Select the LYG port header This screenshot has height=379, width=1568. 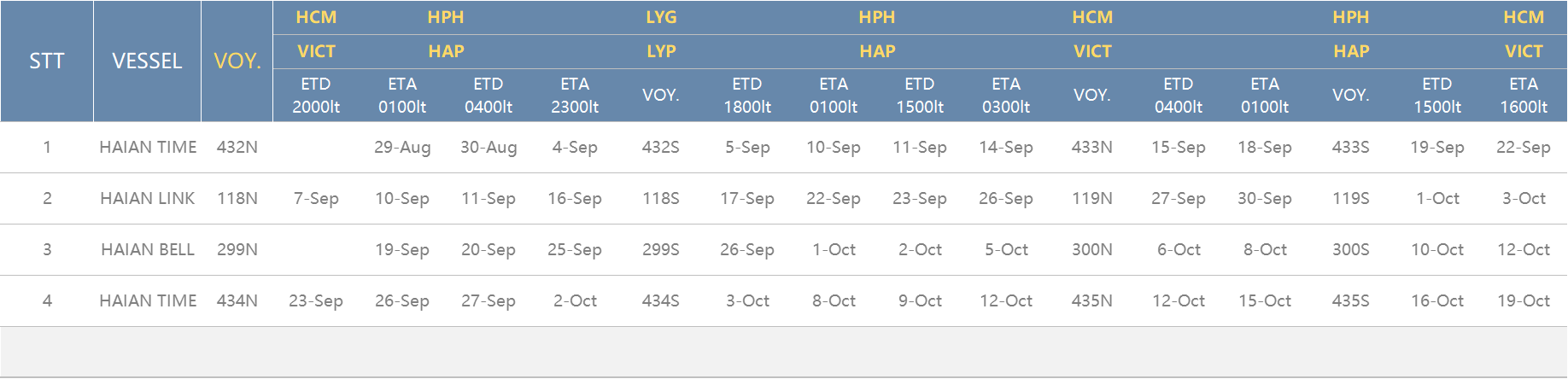pos(661,17)
